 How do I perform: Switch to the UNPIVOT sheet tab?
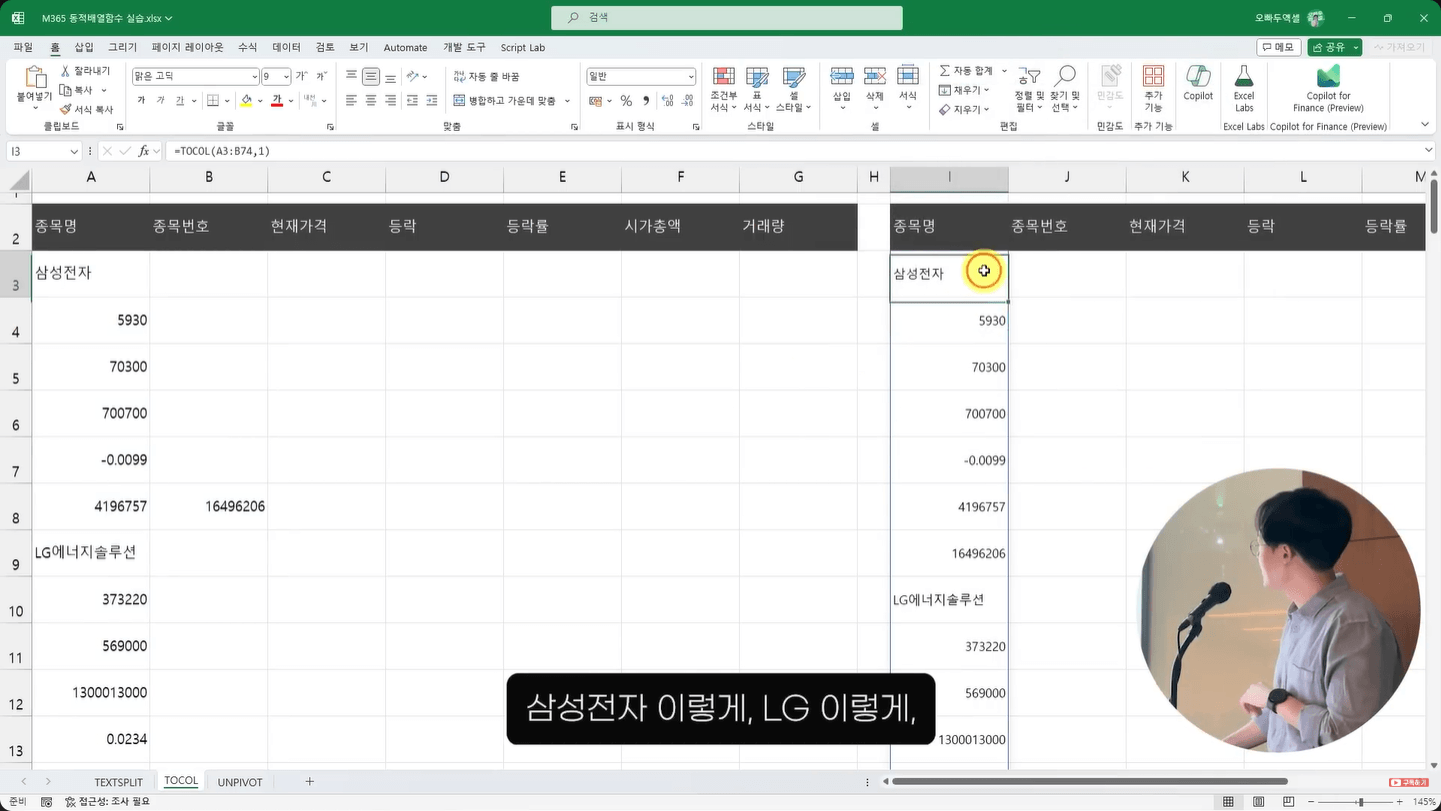[240, 782]
